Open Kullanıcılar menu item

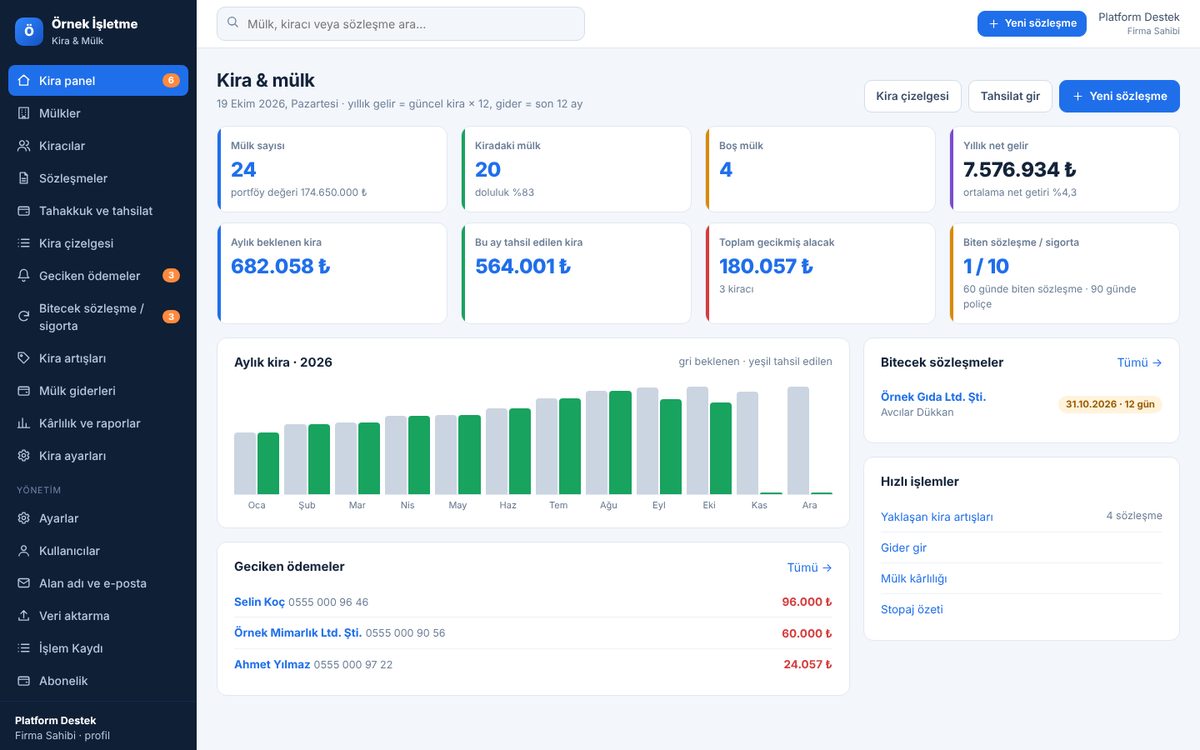(98, 551)
